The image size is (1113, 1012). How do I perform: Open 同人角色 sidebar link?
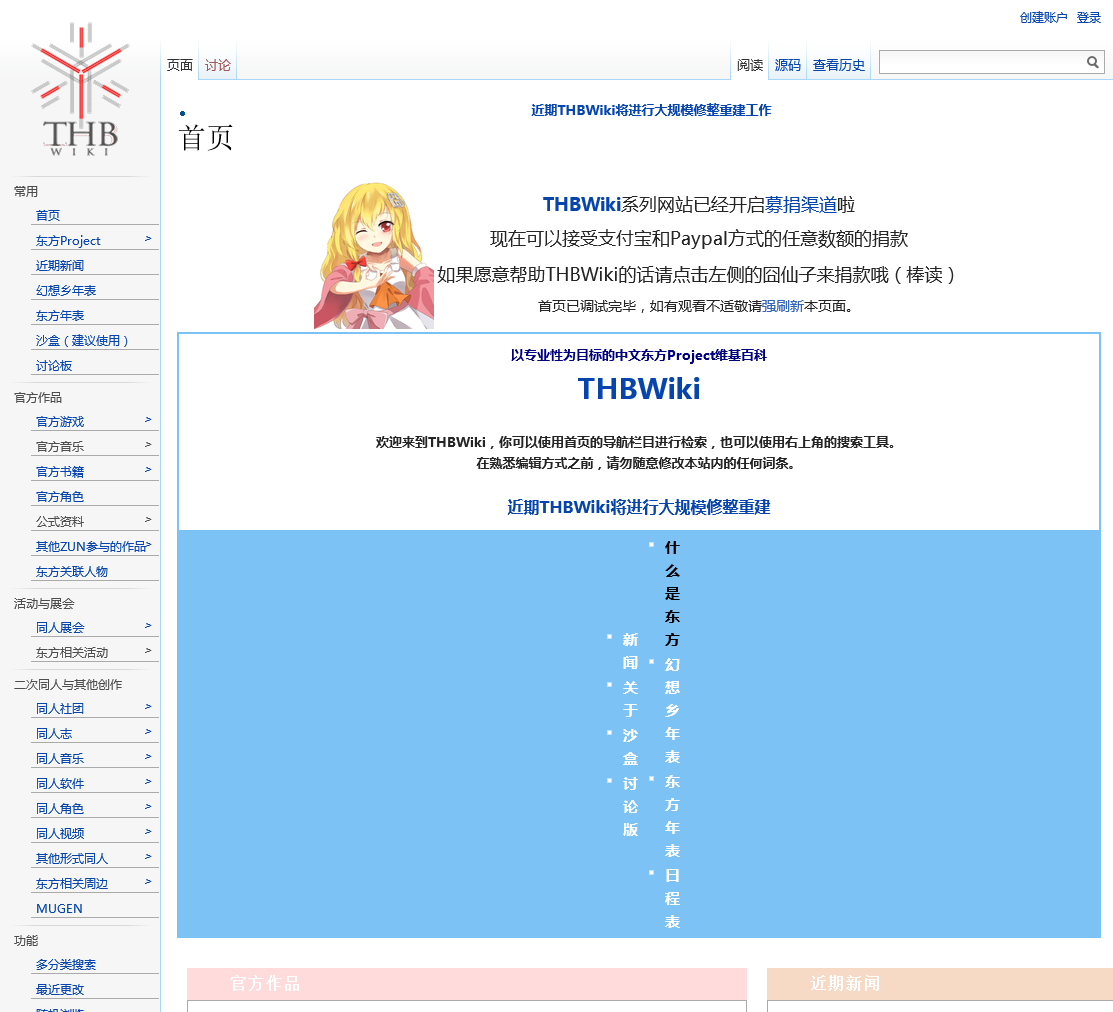coord(60,808)
